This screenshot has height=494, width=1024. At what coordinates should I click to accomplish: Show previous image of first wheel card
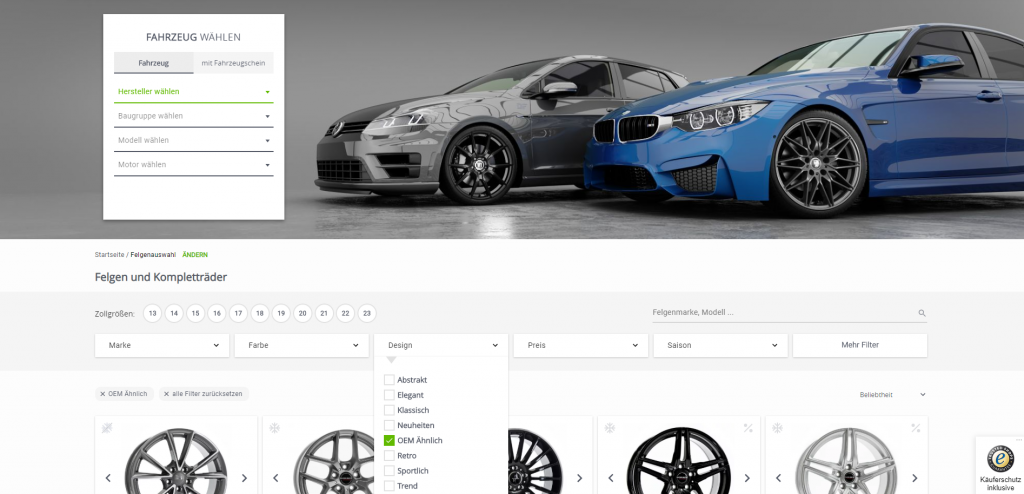tap(108, 478)
